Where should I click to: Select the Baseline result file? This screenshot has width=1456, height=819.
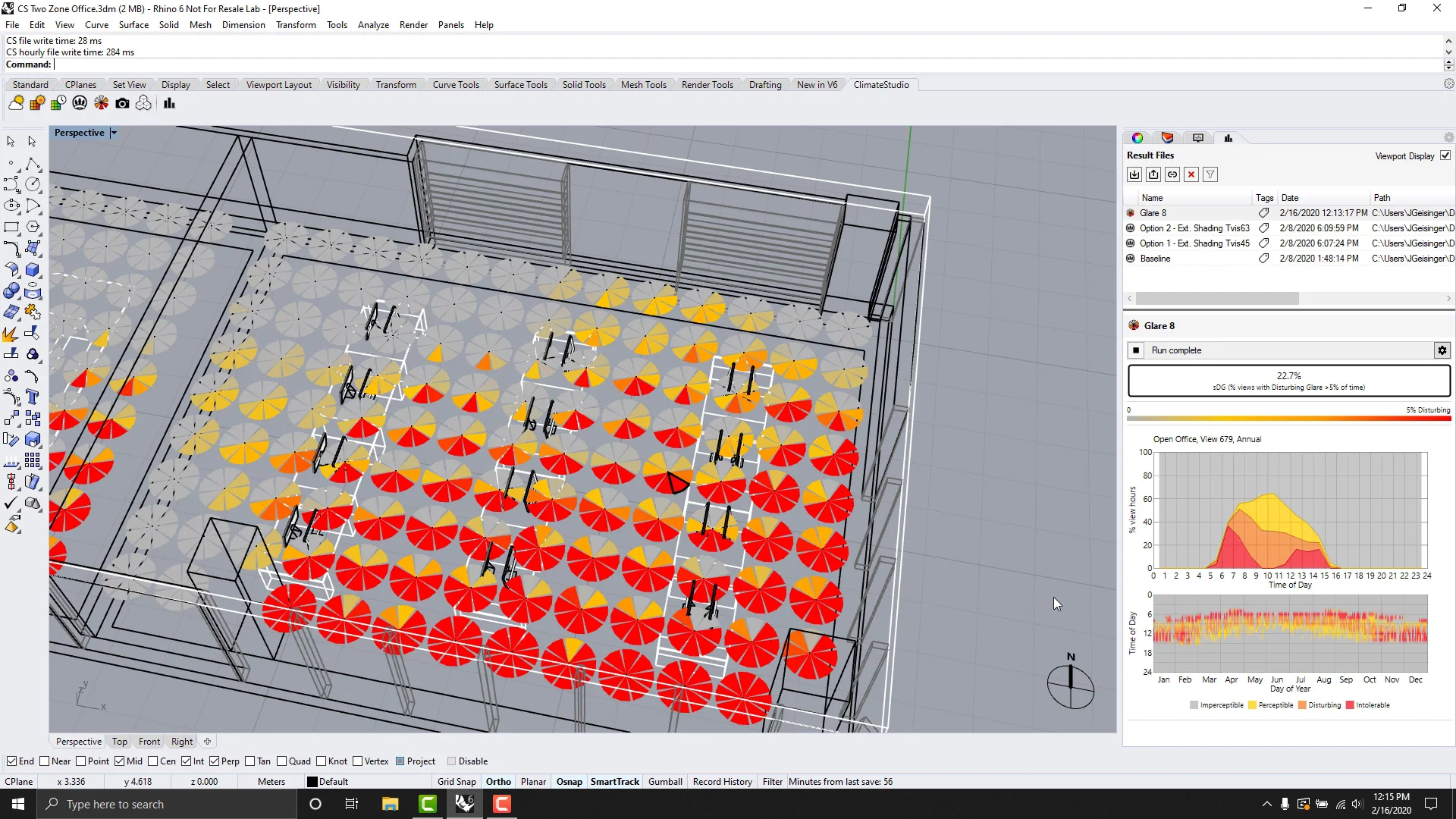(x=1155, y=258)
